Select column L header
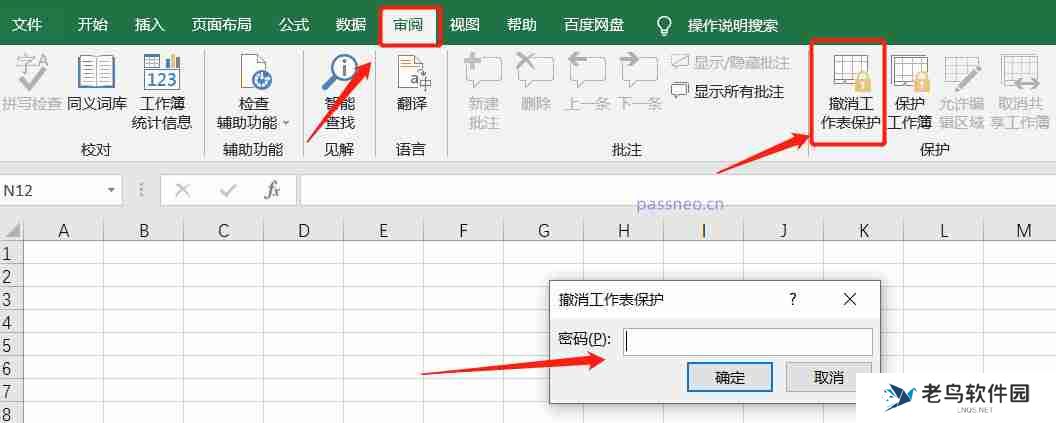 coord(944,232)
